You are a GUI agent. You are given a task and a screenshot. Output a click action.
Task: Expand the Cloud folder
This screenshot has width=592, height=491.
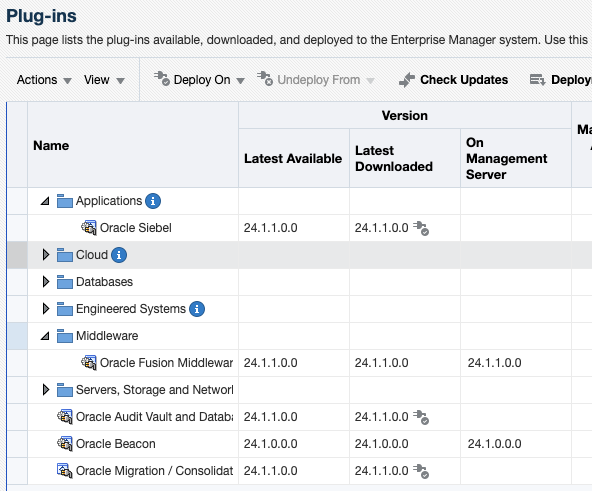[x=46, y=255]
